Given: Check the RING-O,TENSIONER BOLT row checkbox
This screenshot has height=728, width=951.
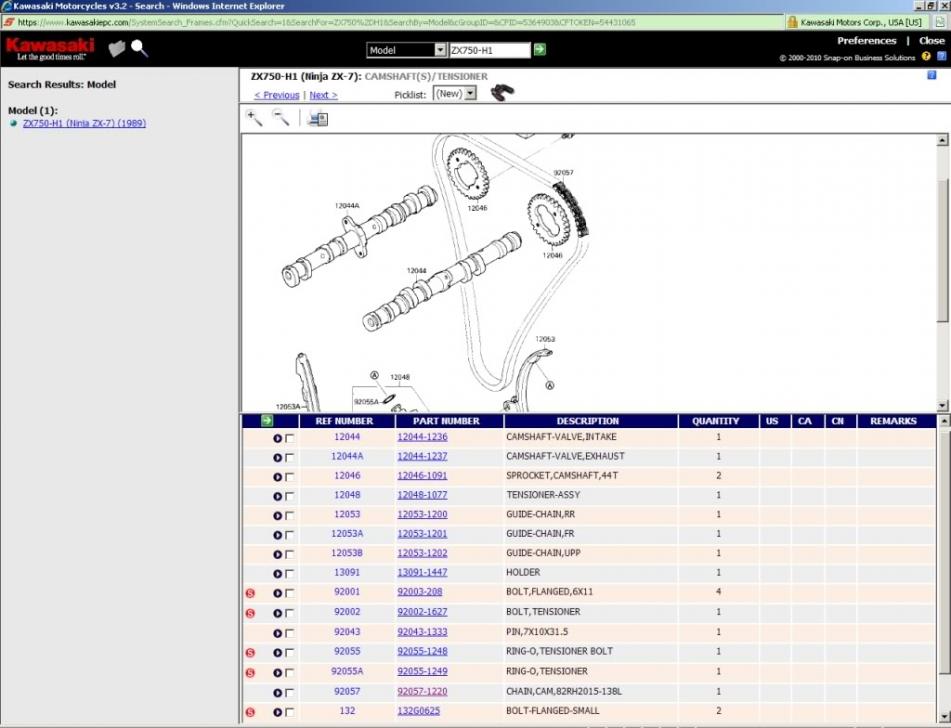Looking at the screenshot, I should tap(289, 653).
